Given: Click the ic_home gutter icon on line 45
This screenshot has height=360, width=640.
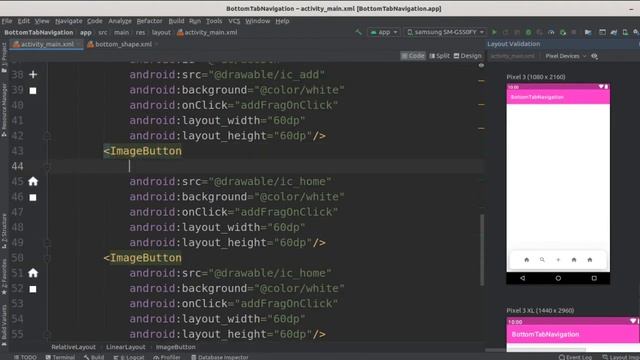Looking at the screenshot, I should (33, 181).
